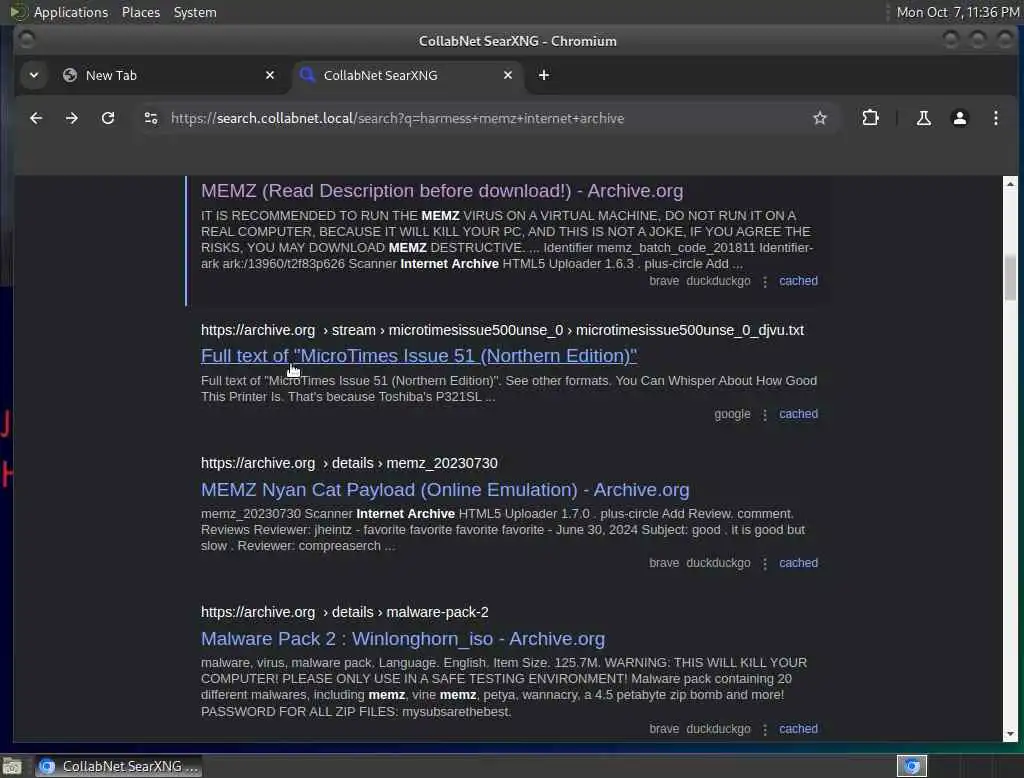Bookmark this page with the star icon
Screen dimensions: 1024x778
click(820, 118)
